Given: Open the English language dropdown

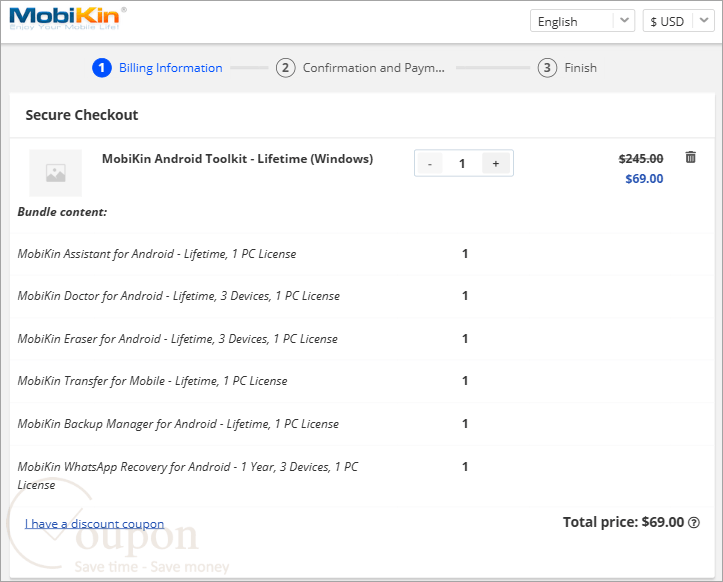Looking at the screenshot, I should coord(582,21).
